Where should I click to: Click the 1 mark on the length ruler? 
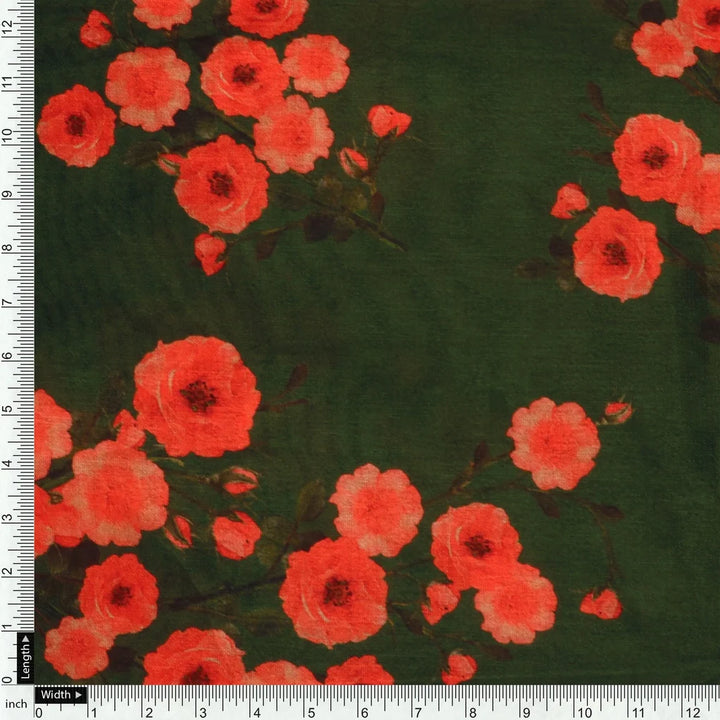8,627
